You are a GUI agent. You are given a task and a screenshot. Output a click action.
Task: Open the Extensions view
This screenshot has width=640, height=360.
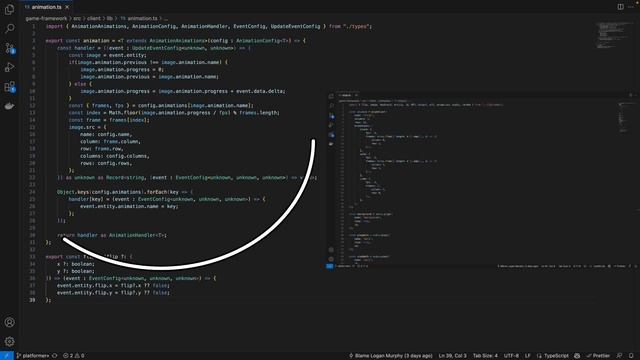point(9,87)
